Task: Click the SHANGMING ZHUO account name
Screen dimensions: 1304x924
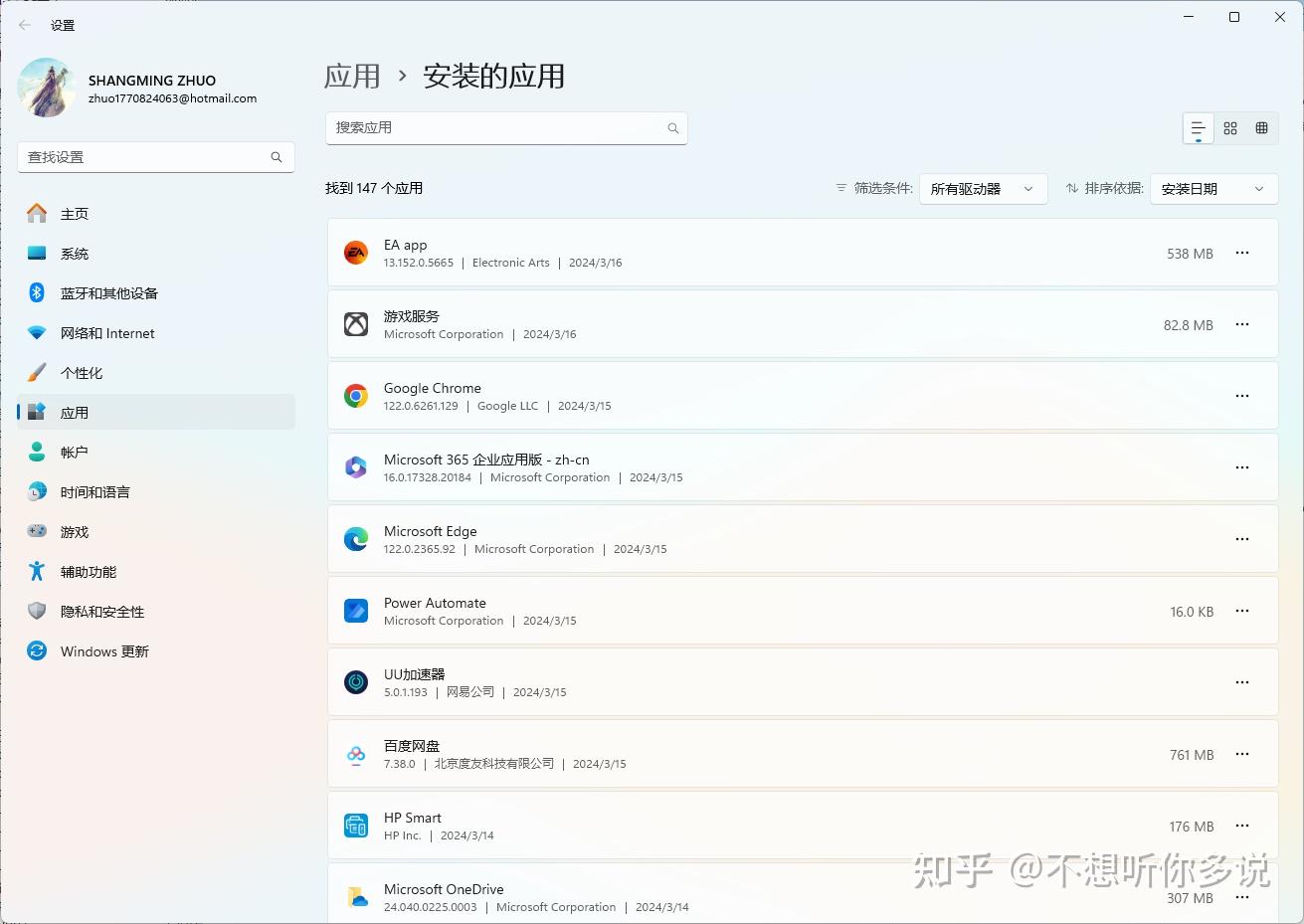Action: 152,81
